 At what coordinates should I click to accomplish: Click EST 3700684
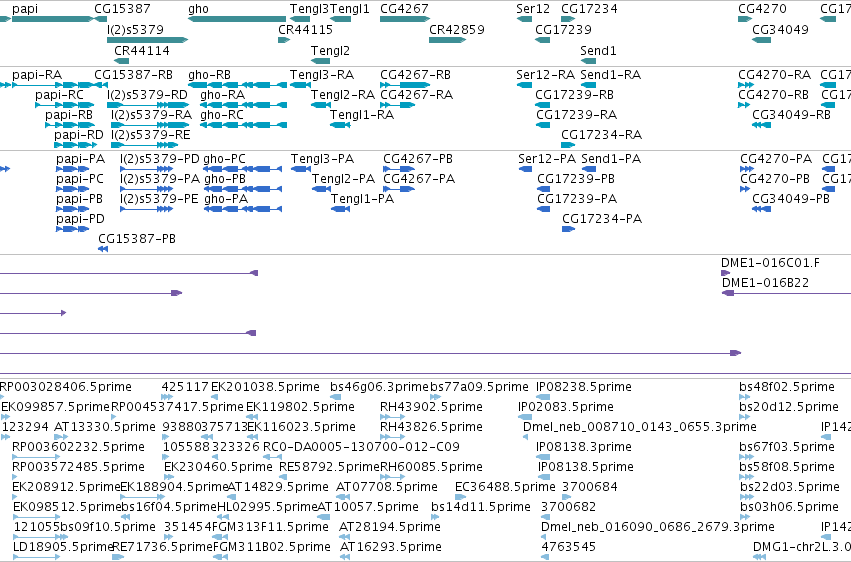[590, 487]
